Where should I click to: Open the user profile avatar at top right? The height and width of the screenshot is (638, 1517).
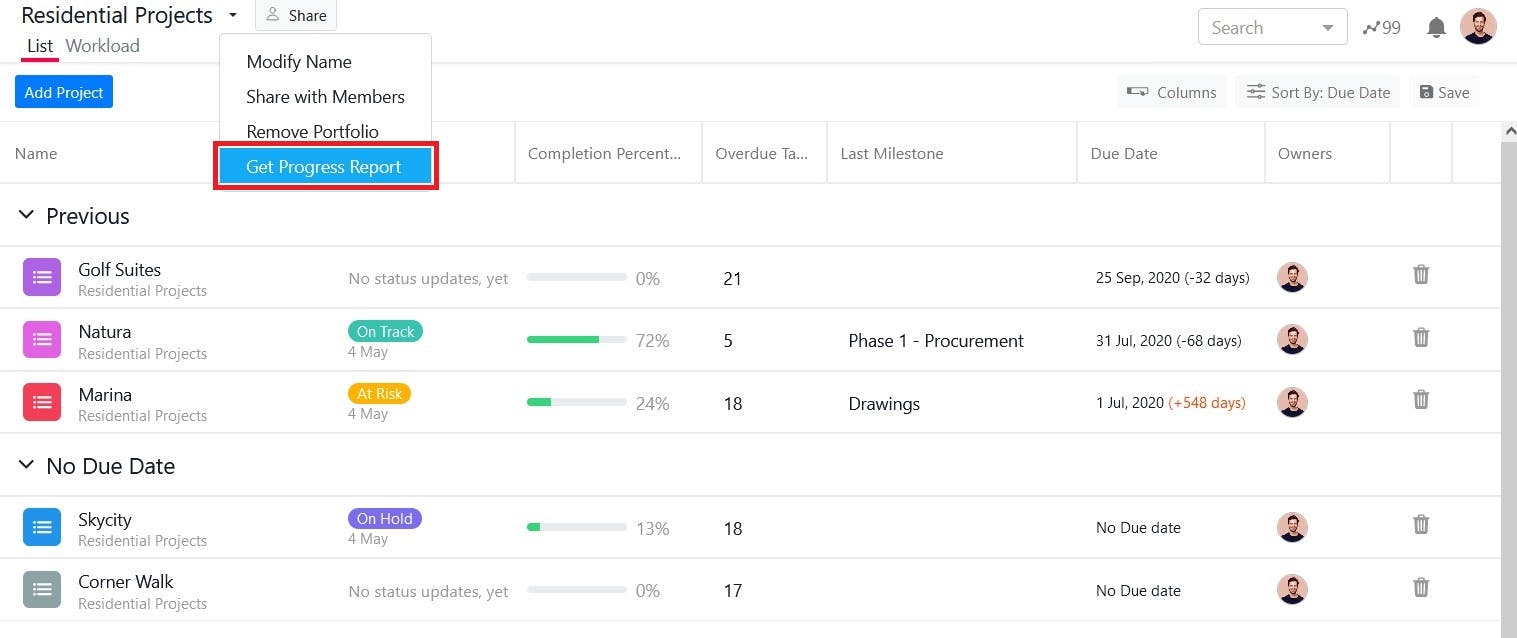coord(1477,27)
